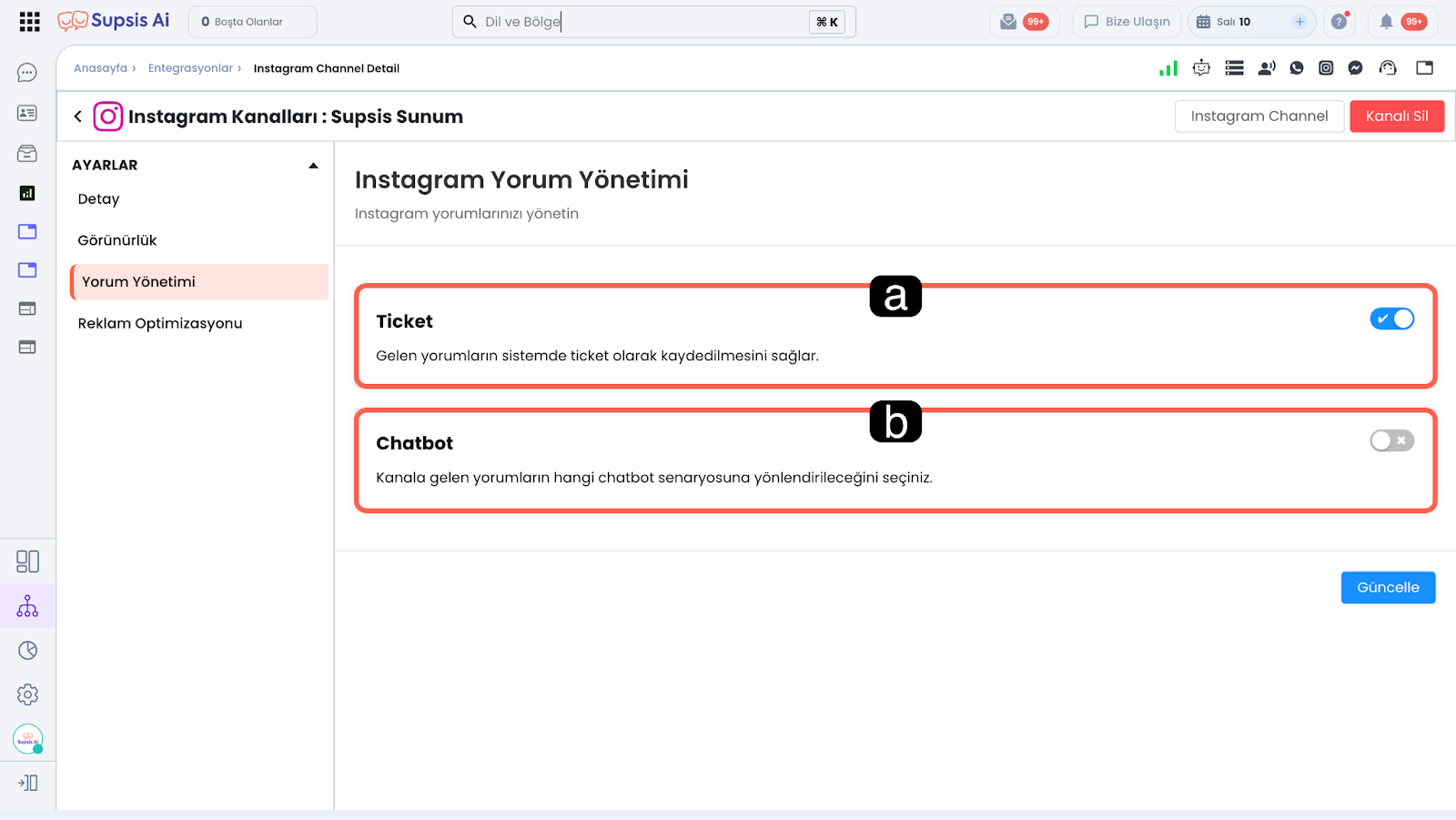The width and height of the screenshot is (1456, 820).
Task: Open the chat bubble sidebar icon
Action: point(27,73)
